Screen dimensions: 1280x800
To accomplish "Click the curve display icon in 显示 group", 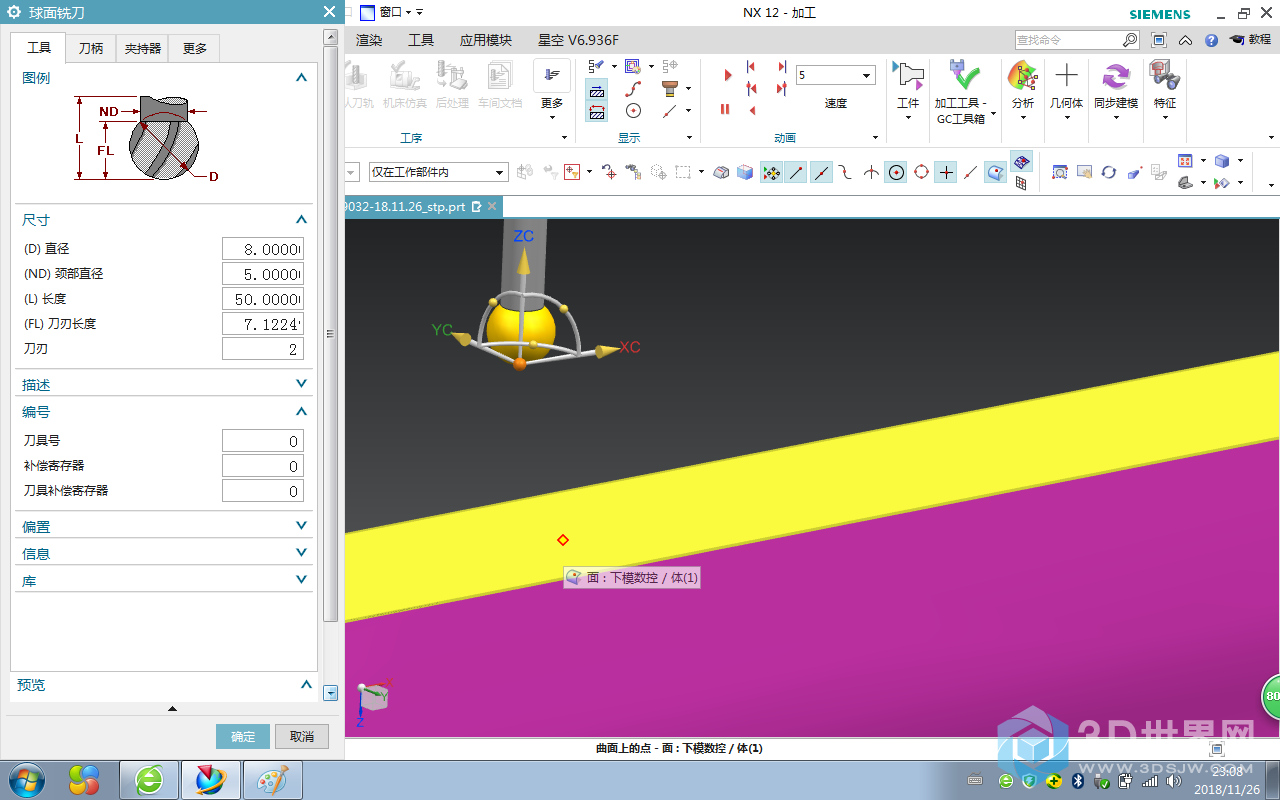I will point(633,88).
